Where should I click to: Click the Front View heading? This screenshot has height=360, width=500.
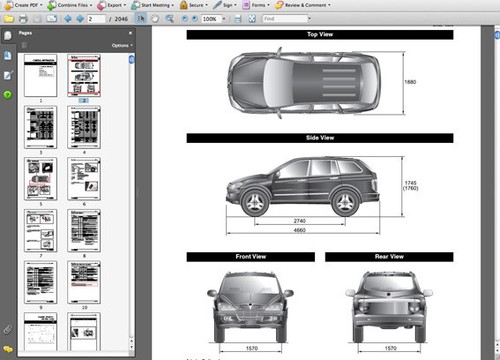[251, 256]
